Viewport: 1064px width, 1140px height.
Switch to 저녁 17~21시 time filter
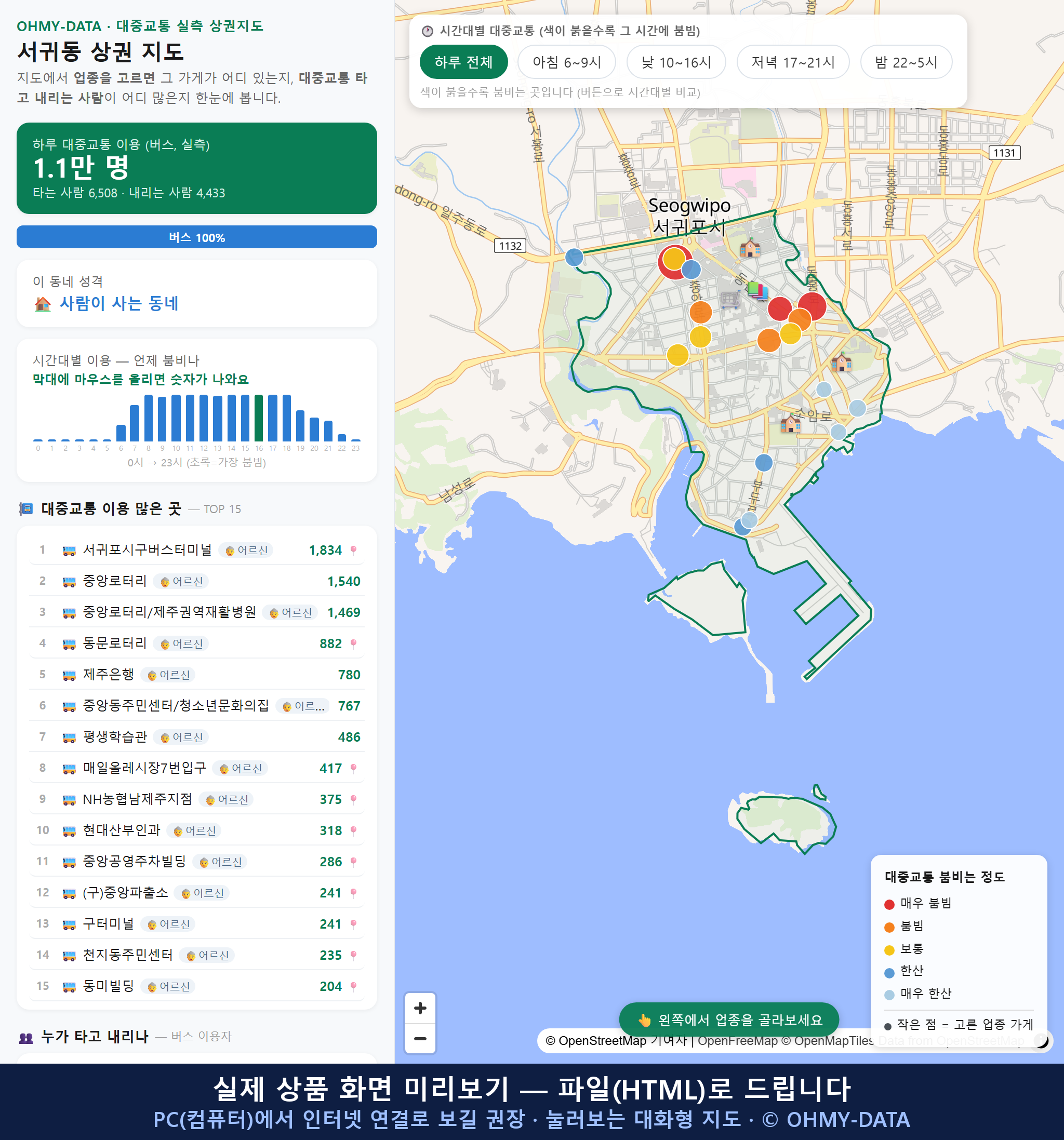coord(793,62)
